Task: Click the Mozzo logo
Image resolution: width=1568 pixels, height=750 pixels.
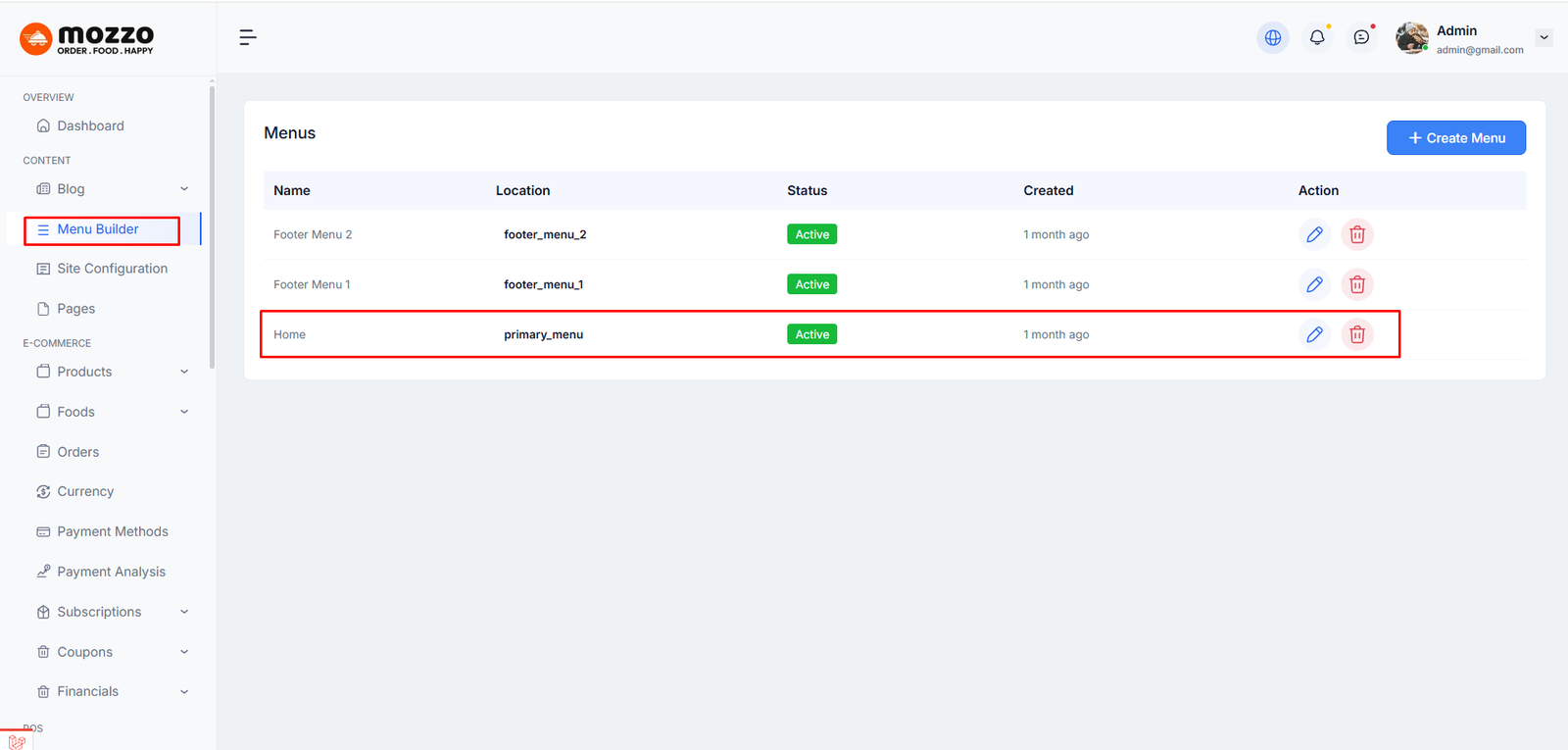Action: click(86, 39)
